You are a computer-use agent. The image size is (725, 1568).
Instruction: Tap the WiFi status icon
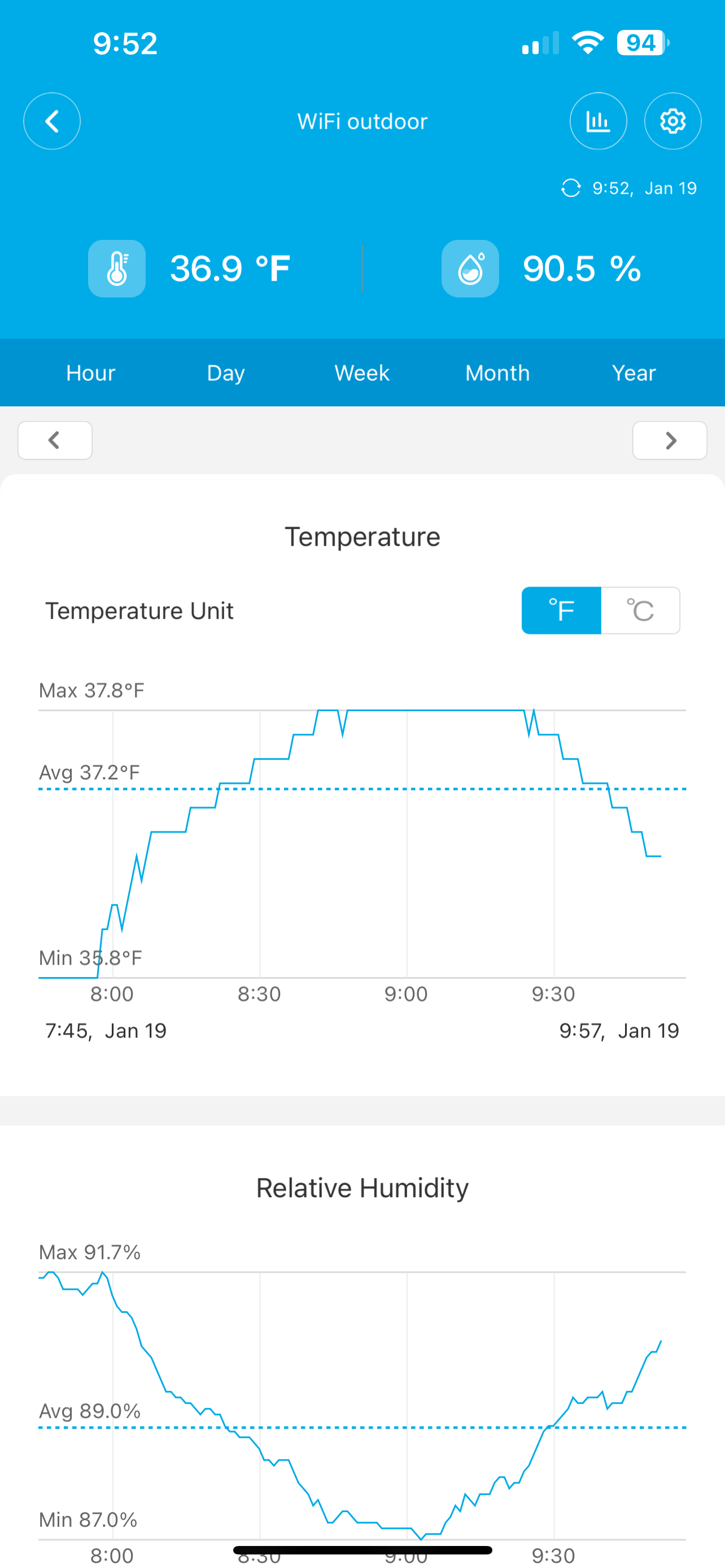(587, 43)
